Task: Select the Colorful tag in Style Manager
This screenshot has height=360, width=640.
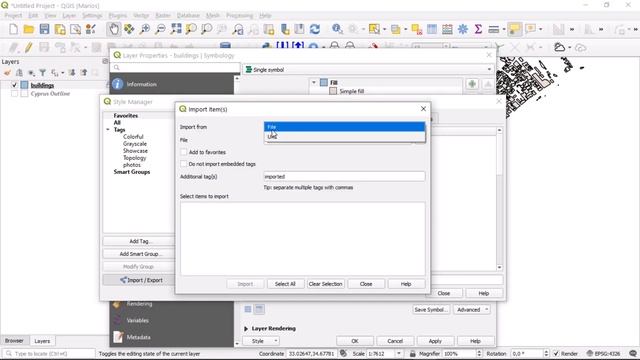Action: [x=133, y=137]
